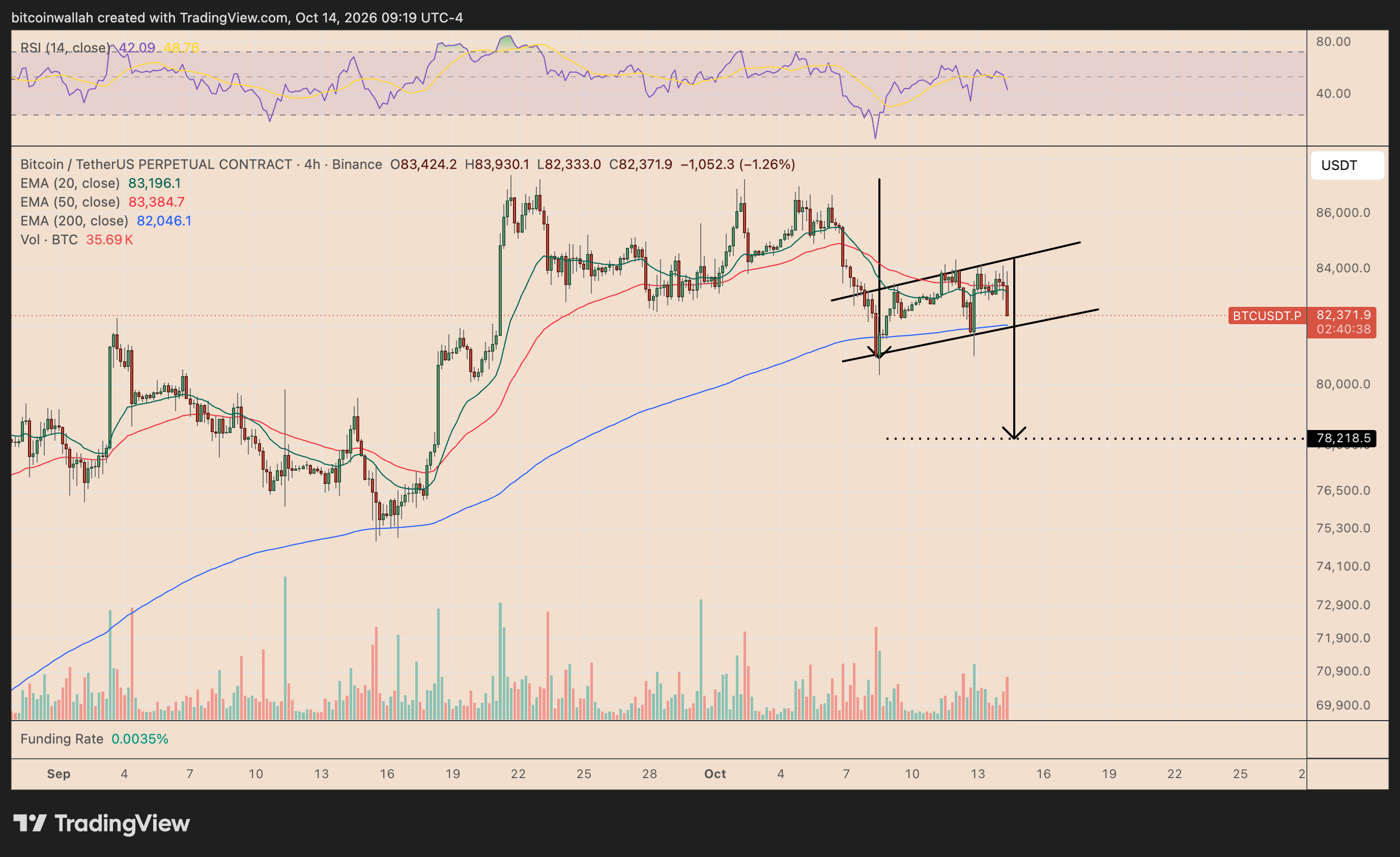Click the 84,000.0 price axis label

coord(1343,268)
